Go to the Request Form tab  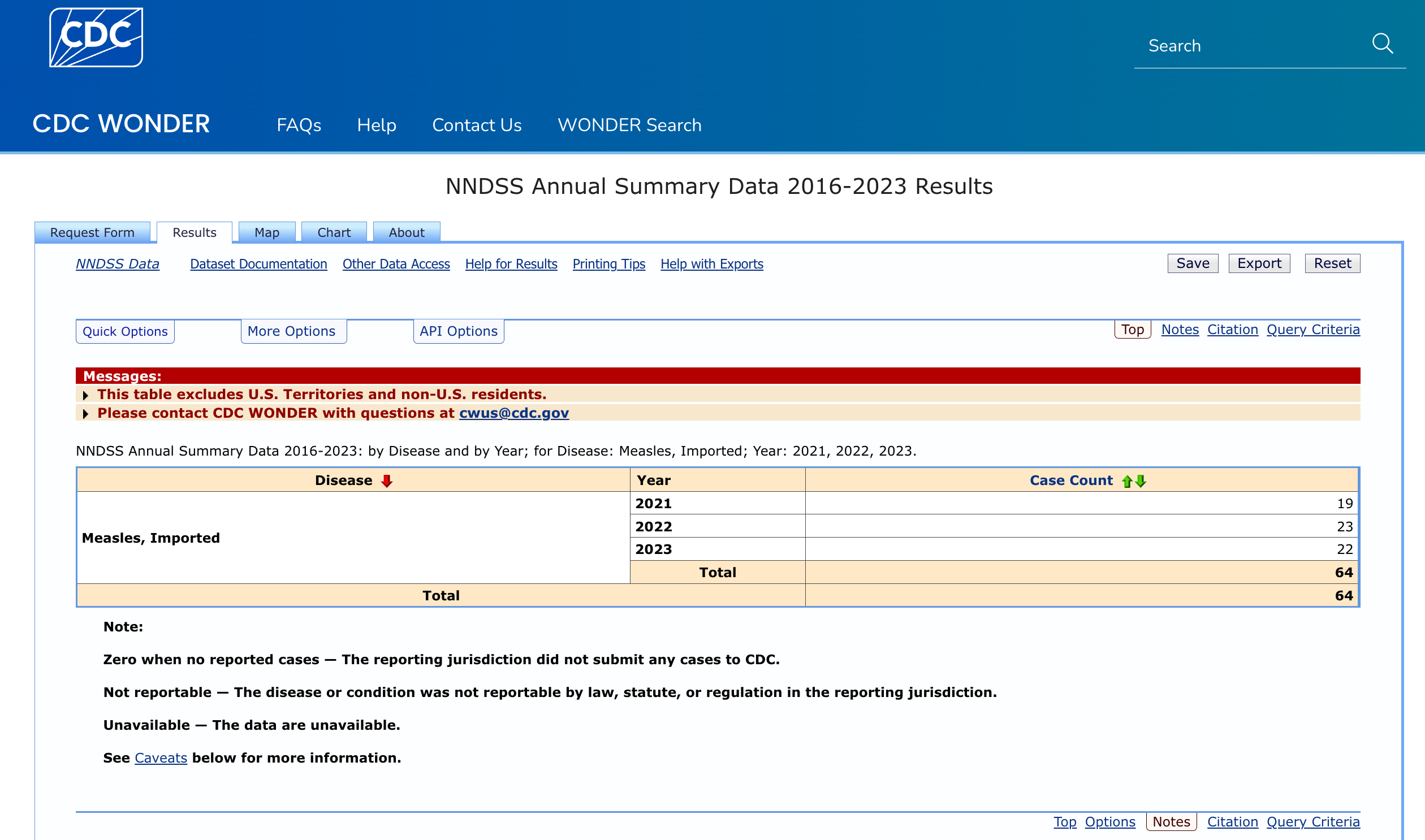92,233
